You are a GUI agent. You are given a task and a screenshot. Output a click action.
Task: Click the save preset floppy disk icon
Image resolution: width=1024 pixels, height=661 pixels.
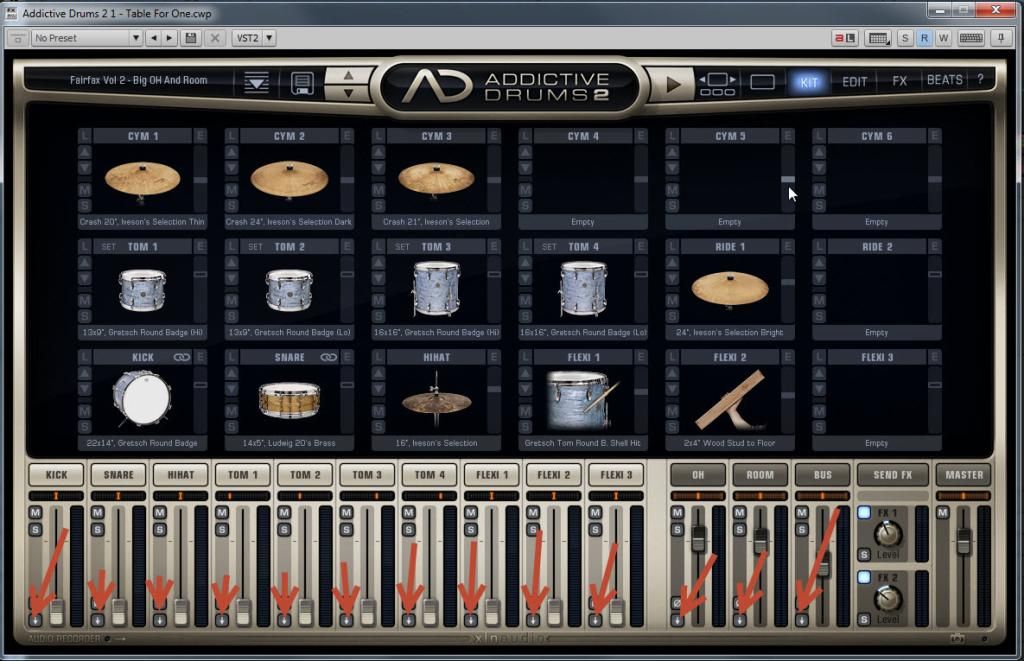tap(302, 83)
